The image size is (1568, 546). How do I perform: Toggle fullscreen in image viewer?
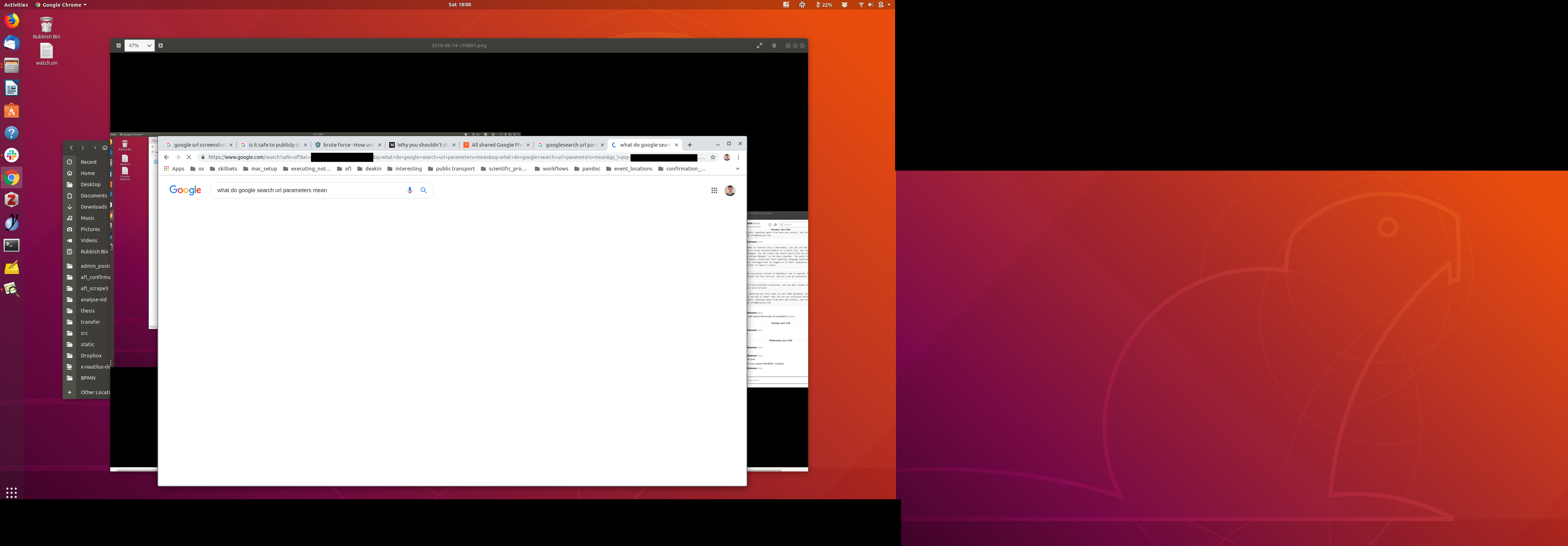pos(759,45)
